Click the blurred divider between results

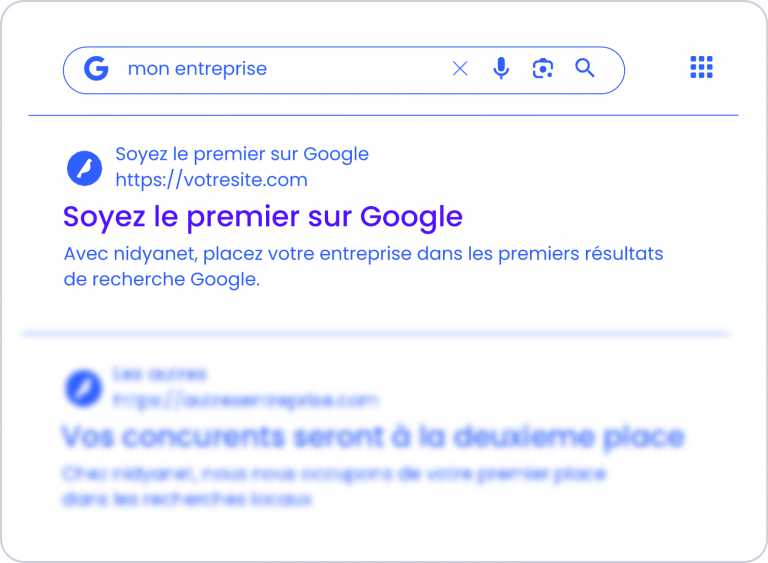(x=376, y=332)
